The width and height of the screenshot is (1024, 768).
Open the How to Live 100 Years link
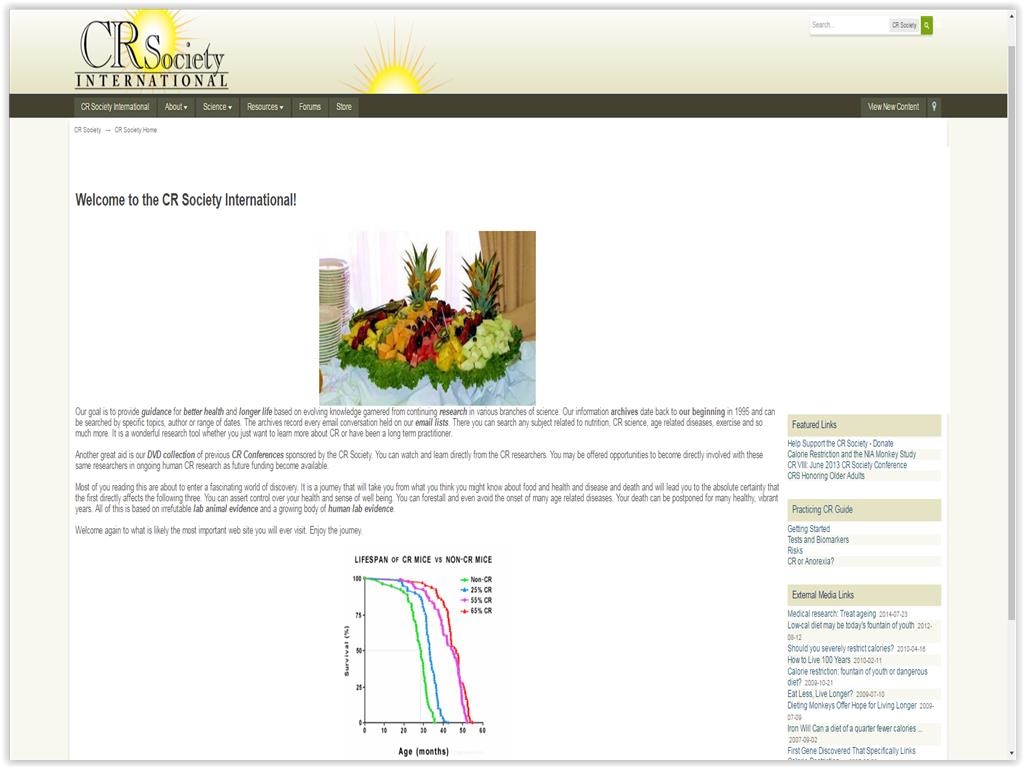click(819, 660)
